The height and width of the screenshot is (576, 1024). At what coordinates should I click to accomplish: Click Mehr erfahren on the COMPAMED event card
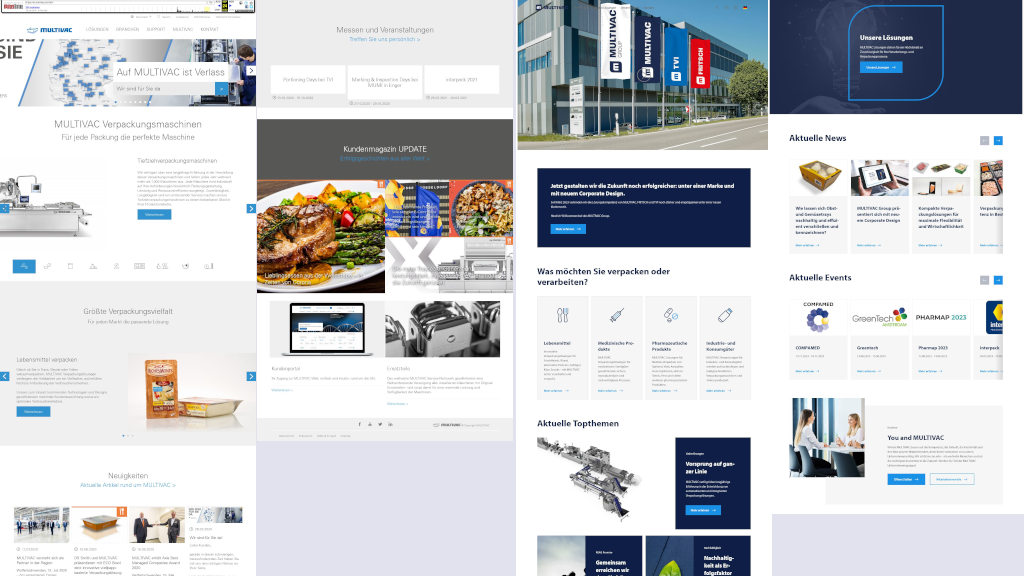807,371
